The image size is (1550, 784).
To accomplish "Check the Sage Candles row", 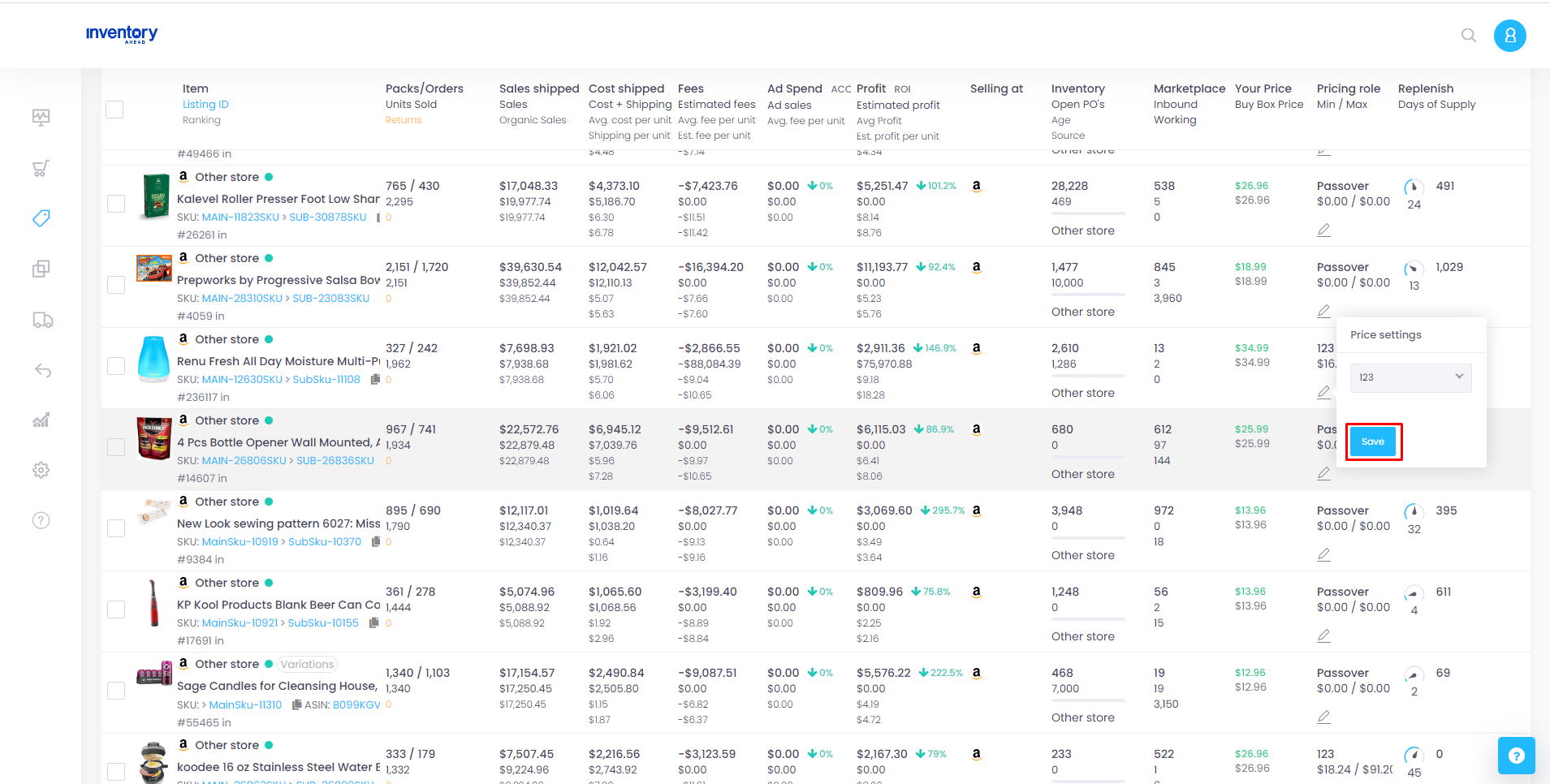I will 116,691.
